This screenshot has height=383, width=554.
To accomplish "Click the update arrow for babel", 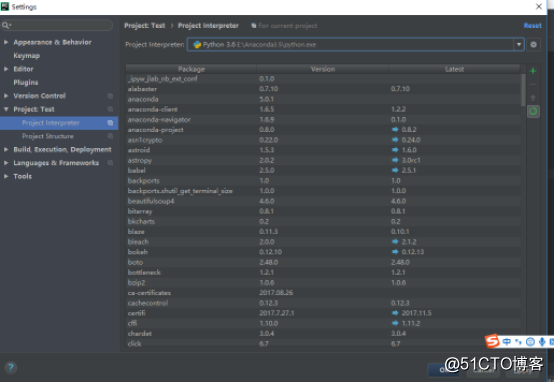I will click(x=395, y=170).
